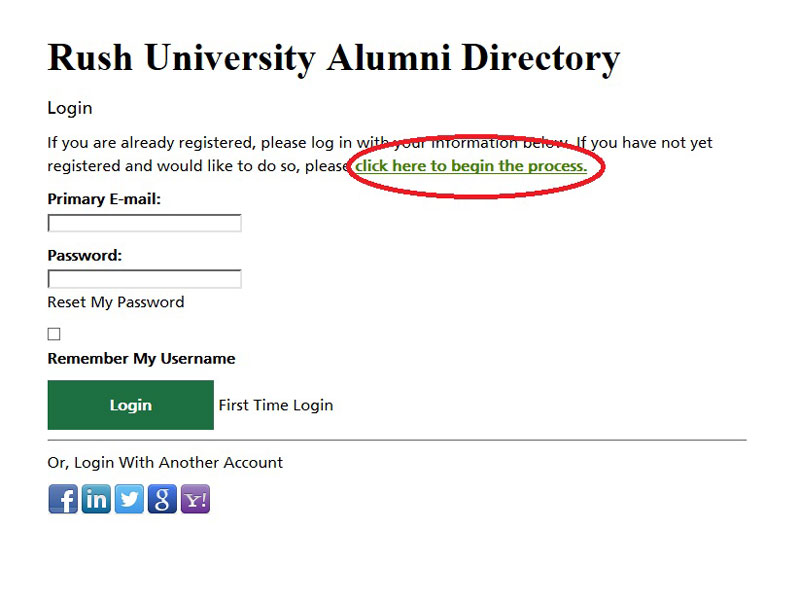The height and width of the screenshot is (600, 800).
Task: Log in with Twitter account
Action: point(128,498)
